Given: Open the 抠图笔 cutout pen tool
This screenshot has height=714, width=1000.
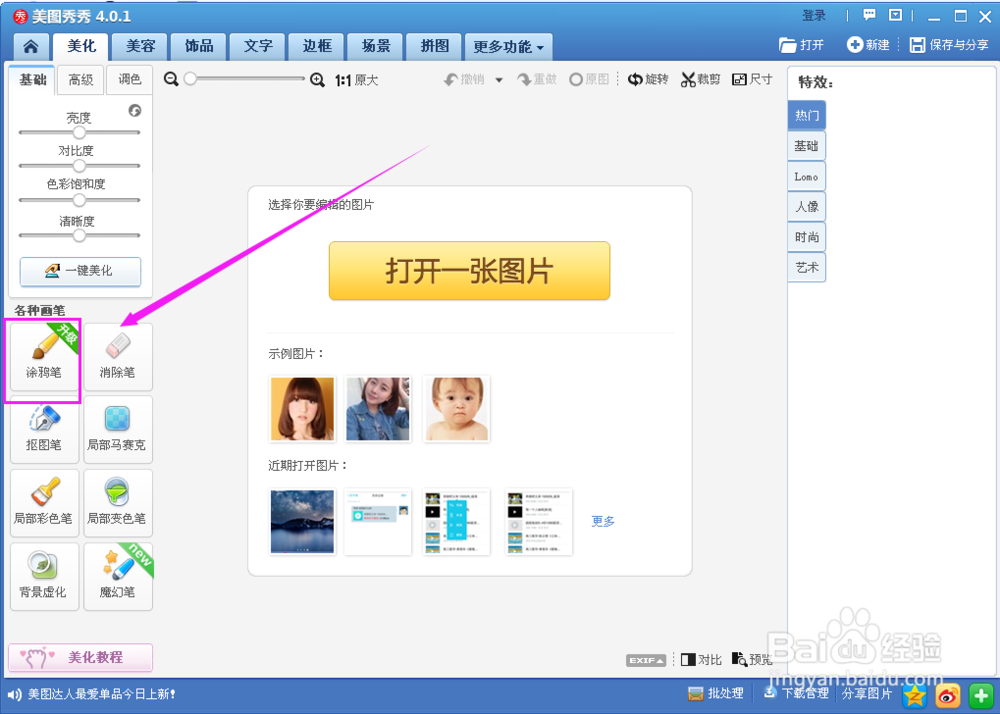Looking at the screenshot, I should pyautogui.click(x=43, y=430).
